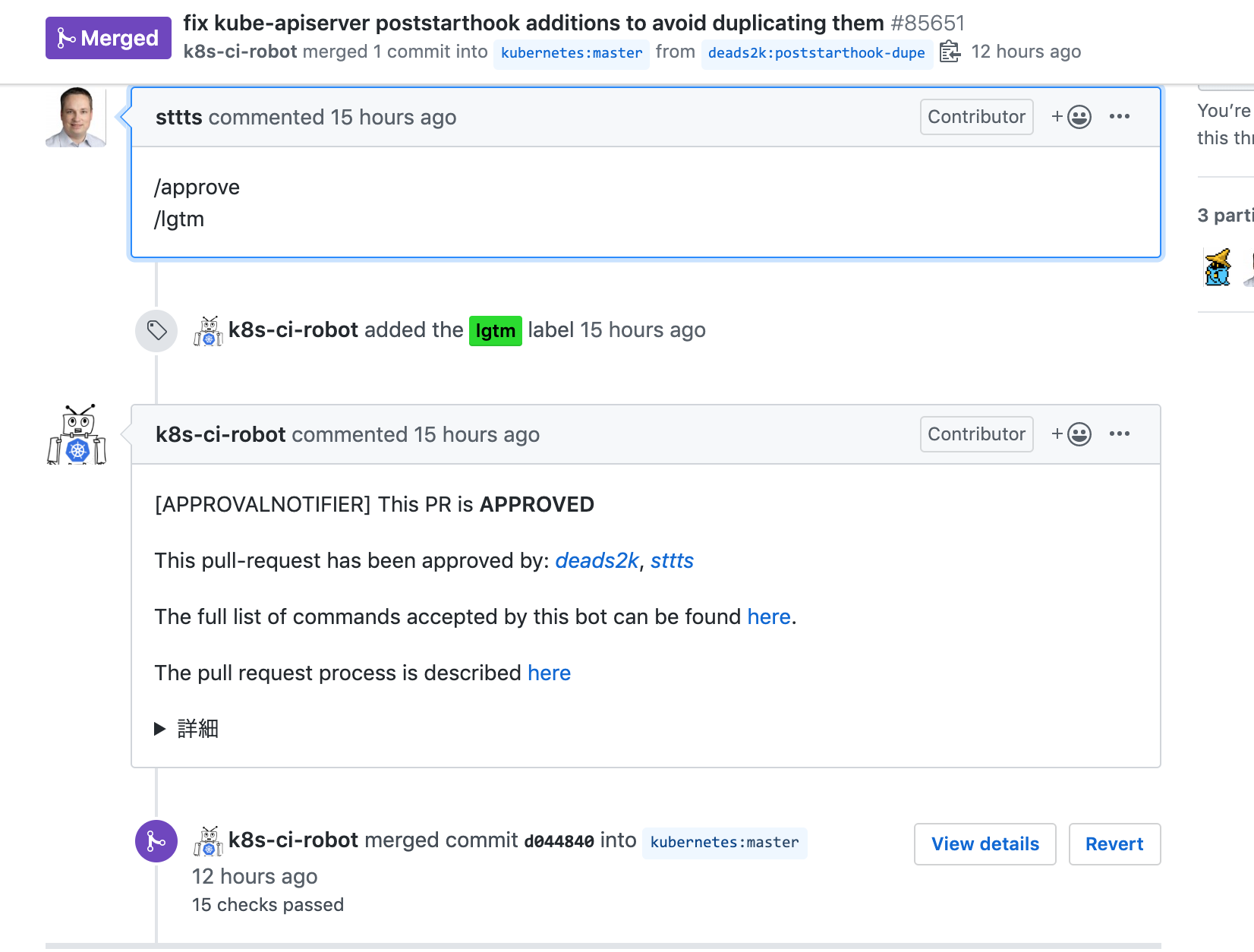Open commit d044840 link

point(559,841)
